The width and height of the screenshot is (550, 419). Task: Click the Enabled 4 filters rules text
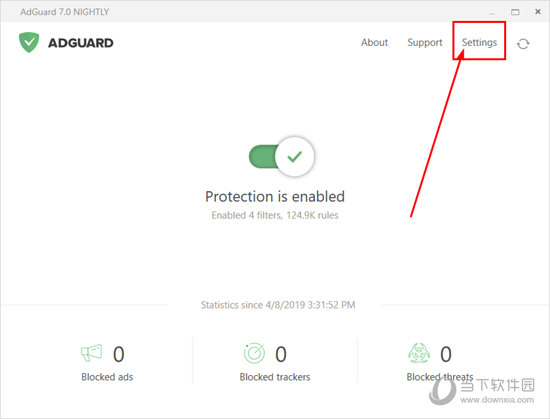[x=275, y=215]
